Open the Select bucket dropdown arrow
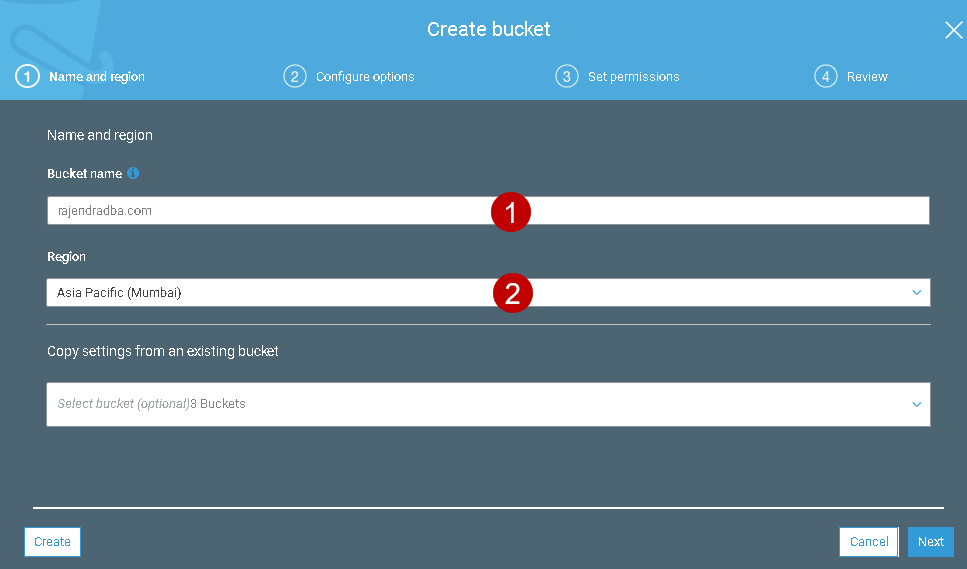 916,404
